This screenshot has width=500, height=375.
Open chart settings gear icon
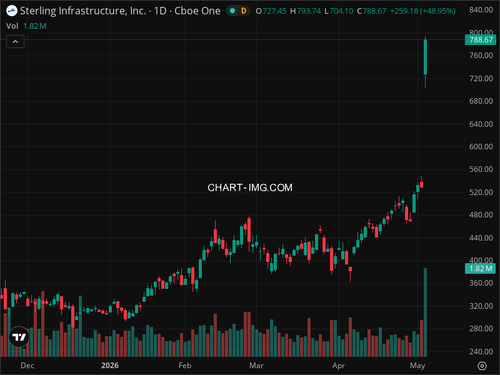[482, 366]
